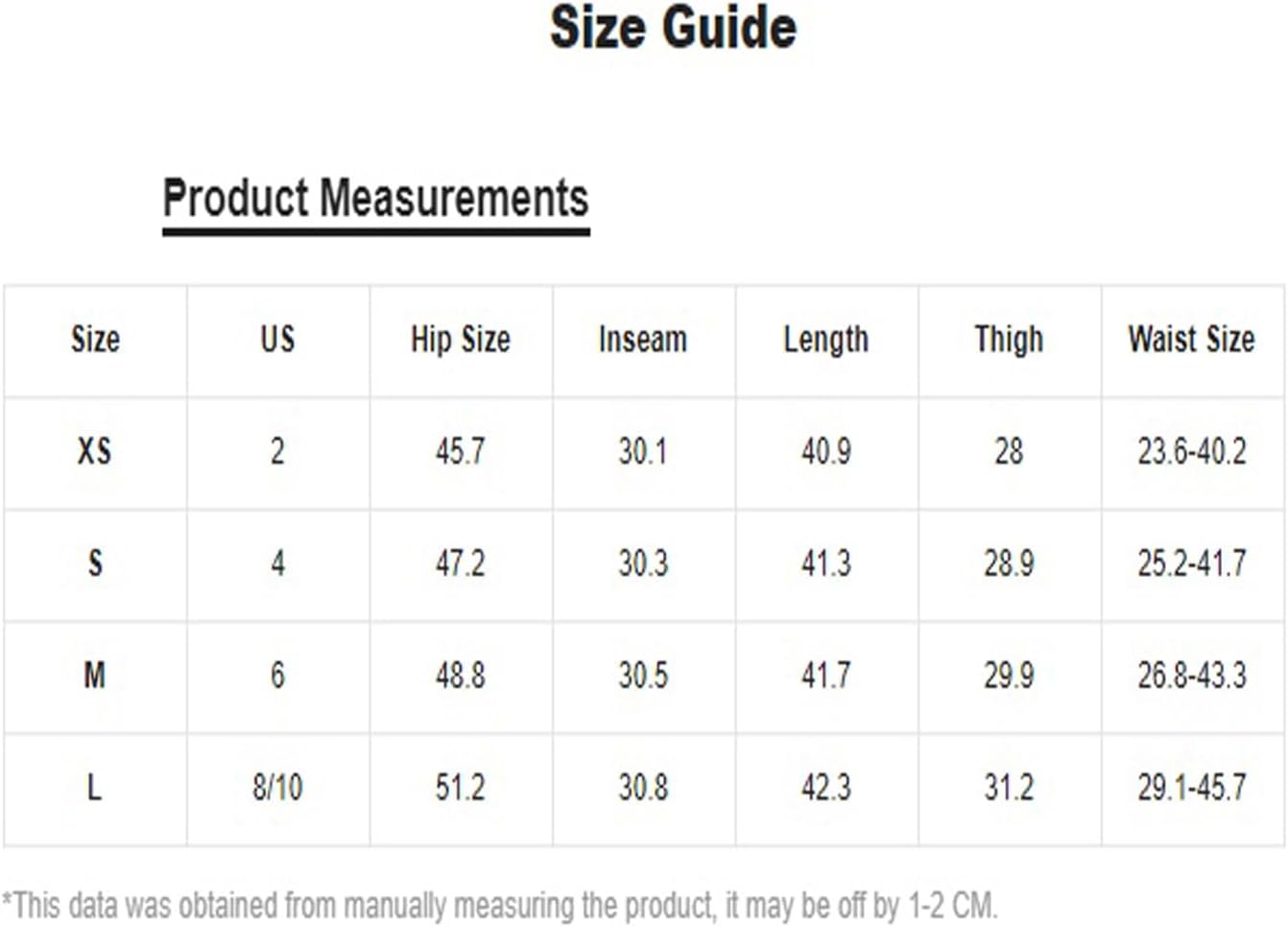
Task: Click the 31.2 thigh cell
Action: click(1009, 788)
